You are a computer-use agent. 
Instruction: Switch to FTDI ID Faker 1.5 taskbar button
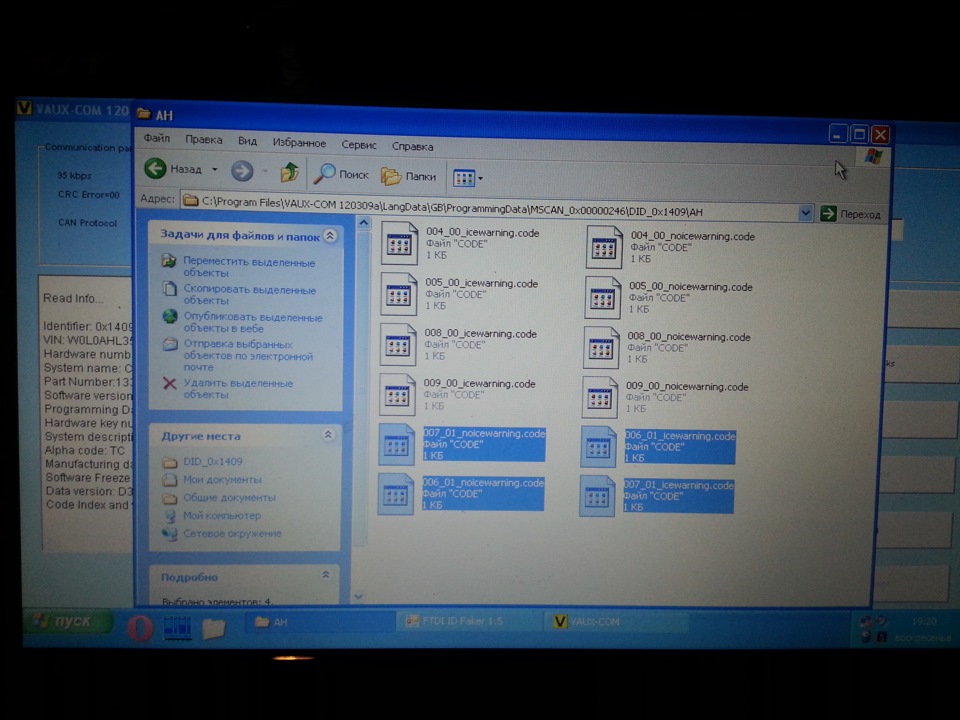[469, 621]
